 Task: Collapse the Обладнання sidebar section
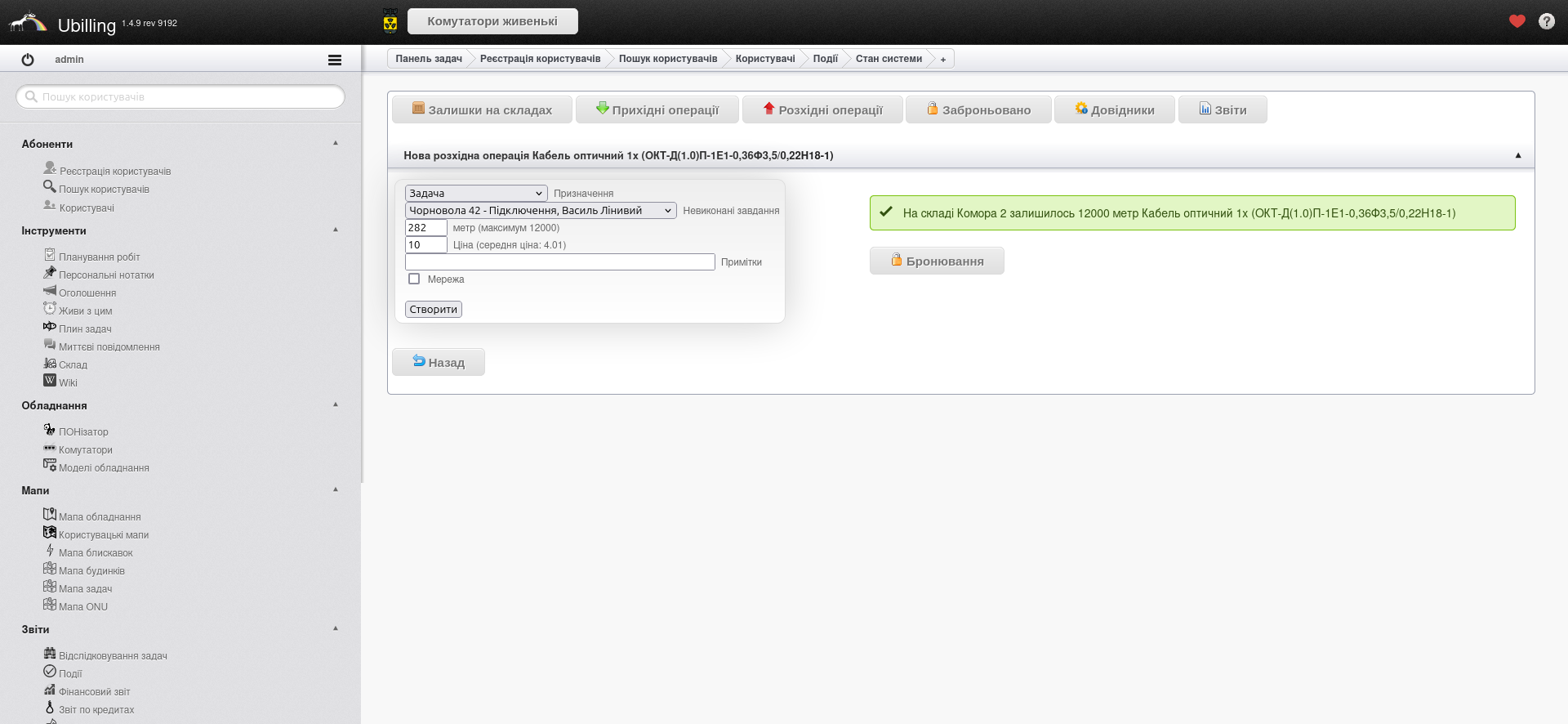(x=335, y=404)
